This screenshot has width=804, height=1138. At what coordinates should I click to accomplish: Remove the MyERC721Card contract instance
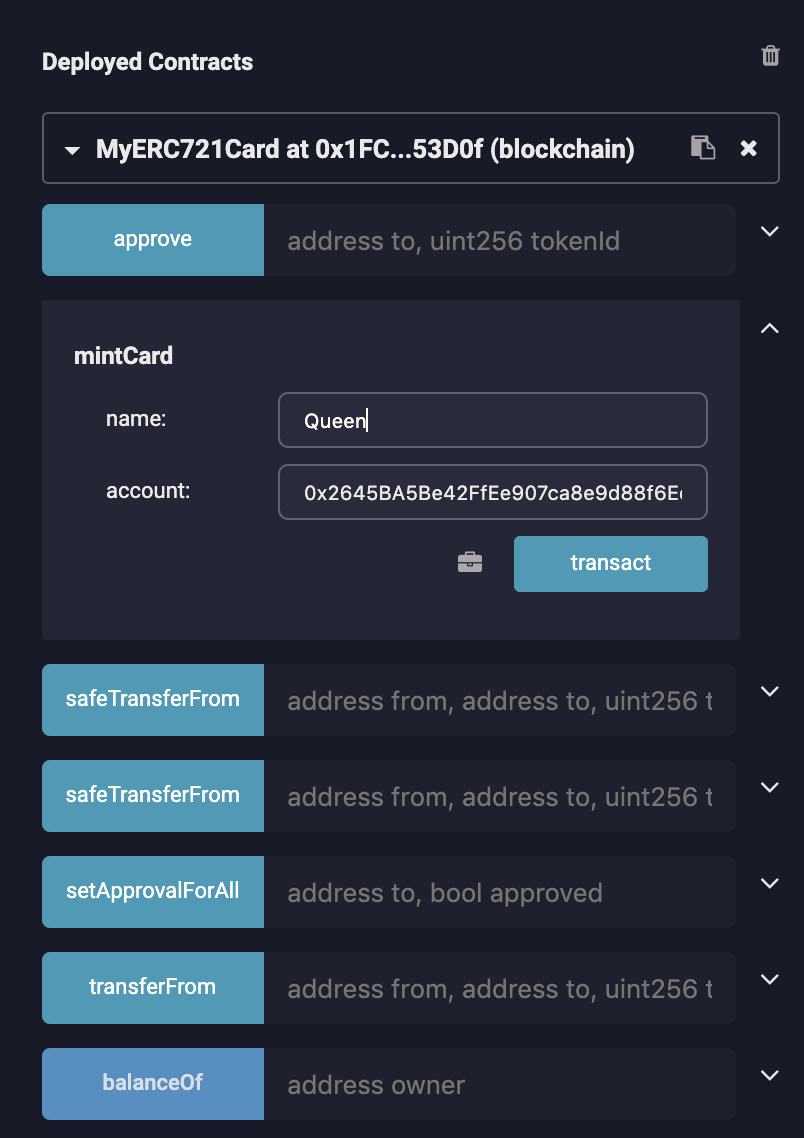(748, 149)
